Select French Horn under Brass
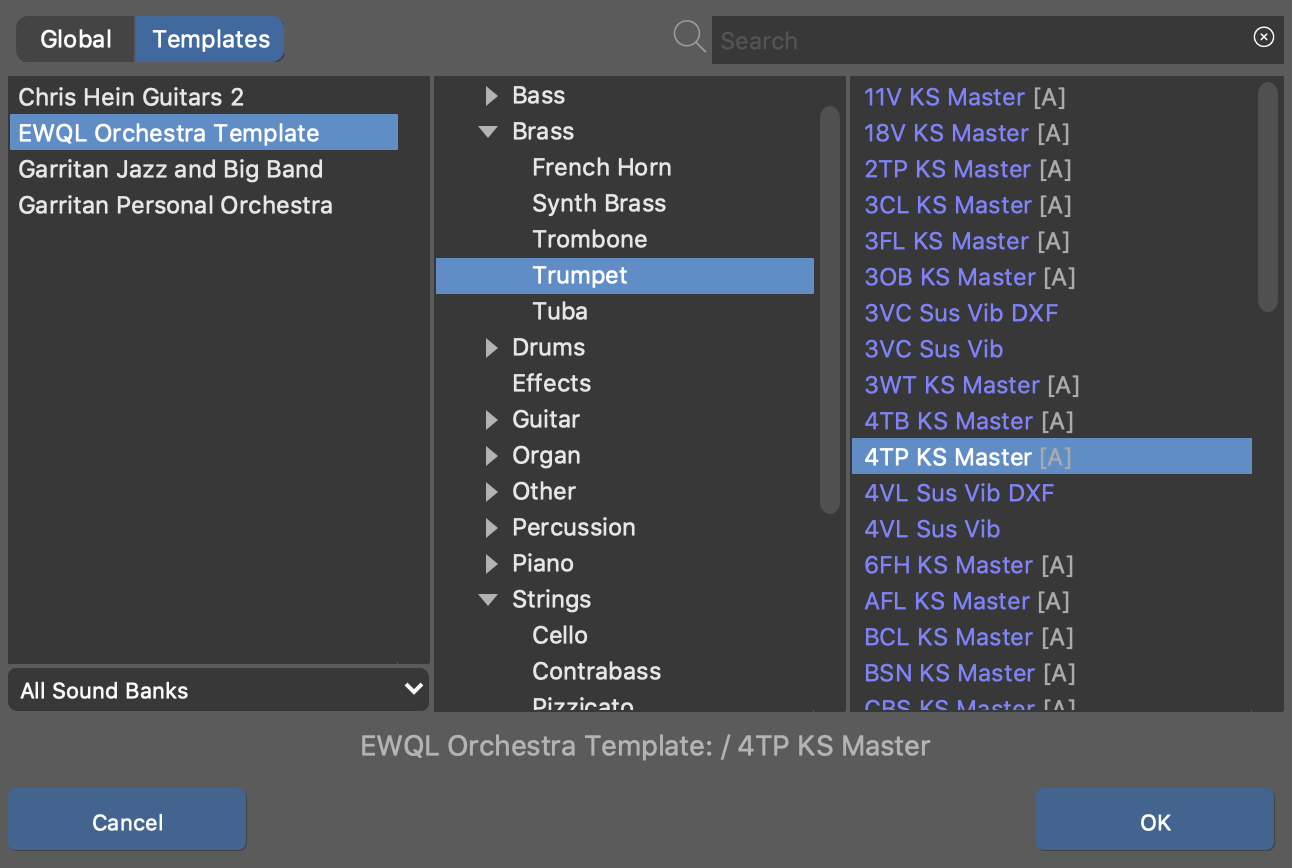The image size is (1292, 868). (601, 168)
